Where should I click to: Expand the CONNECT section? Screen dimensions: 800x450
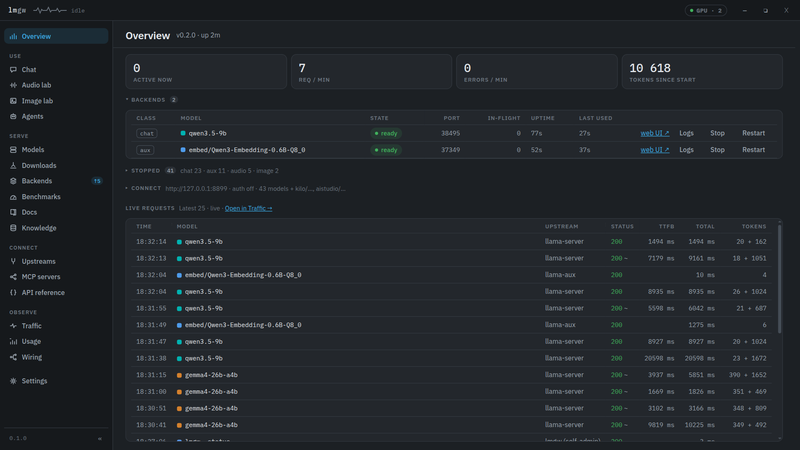143,188
